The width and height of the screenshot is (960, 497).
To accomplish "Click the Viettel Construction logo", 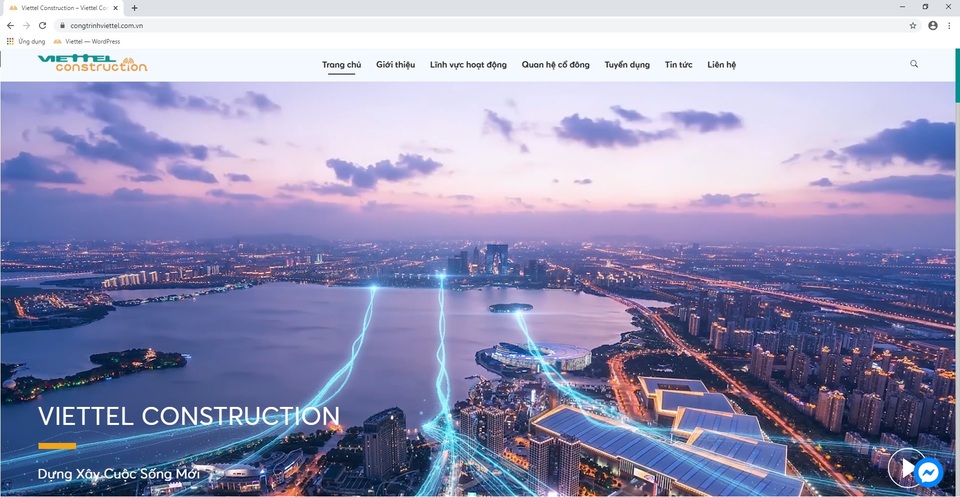I will click(92, 64).
